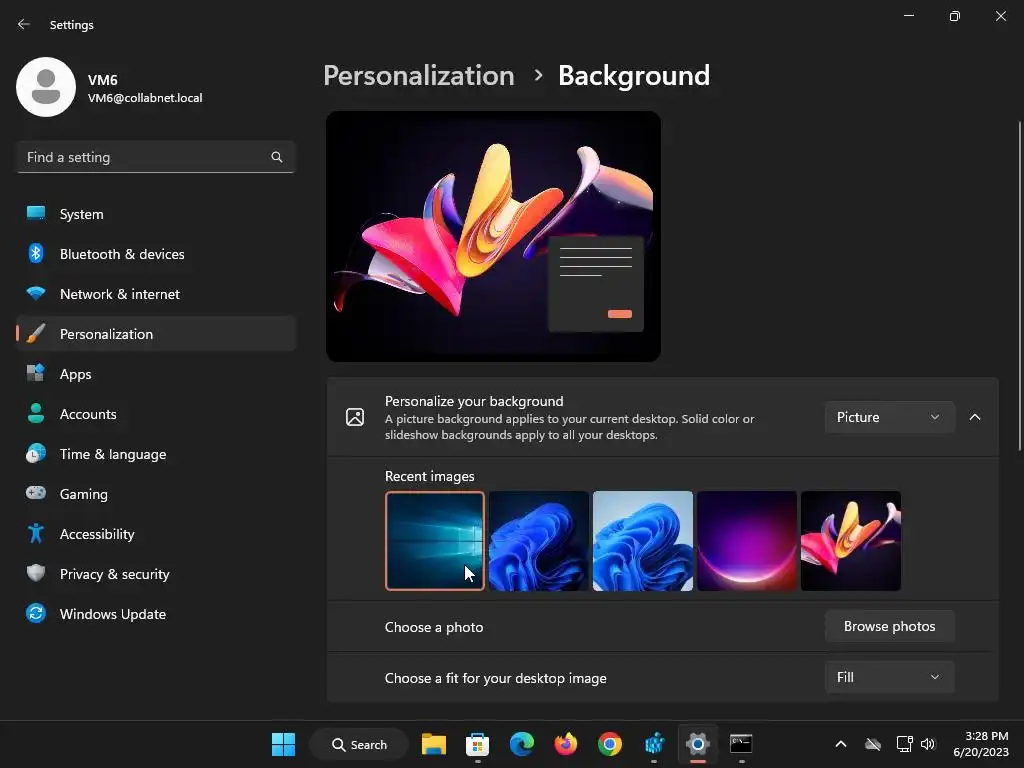Click the Windows Update sync icon
Image resolution: width=1024 pixels, height=768 pixels.
click(36, 613)
